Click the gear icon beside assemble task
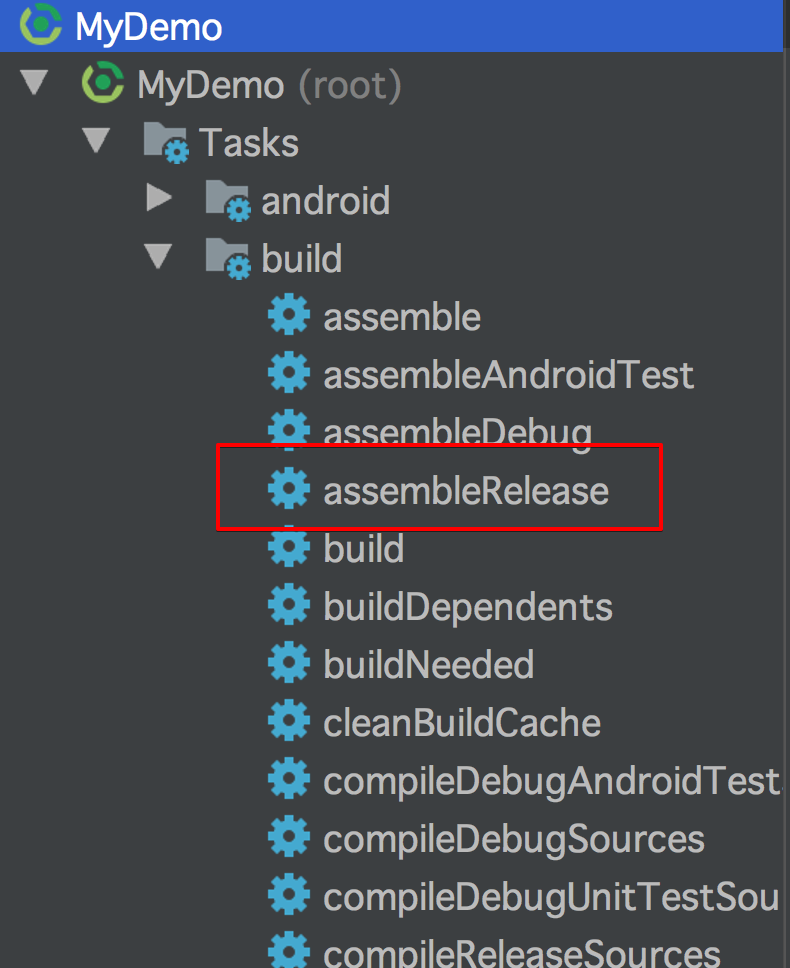Screen dimensions: 790x968 (288, 315)
